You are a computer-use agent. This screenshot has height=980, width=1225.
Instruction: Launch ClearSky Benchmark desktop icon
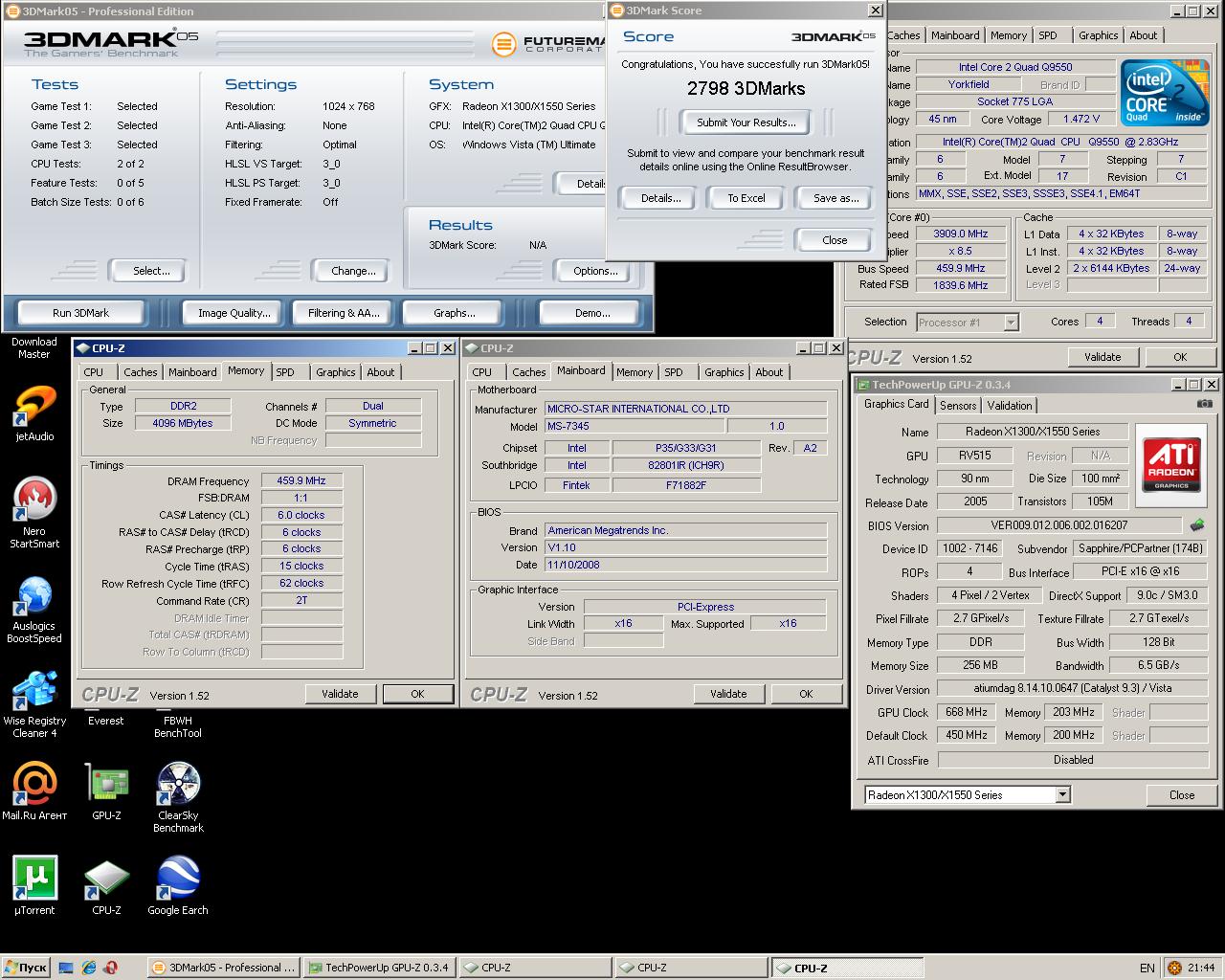point(178,796)
